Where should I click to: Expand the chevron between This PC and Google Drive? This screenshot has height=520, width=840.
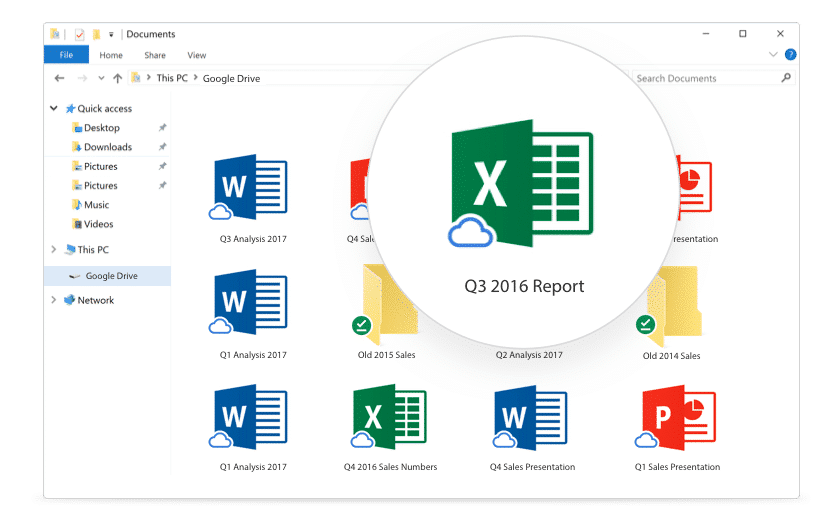(x=196, y=78)
